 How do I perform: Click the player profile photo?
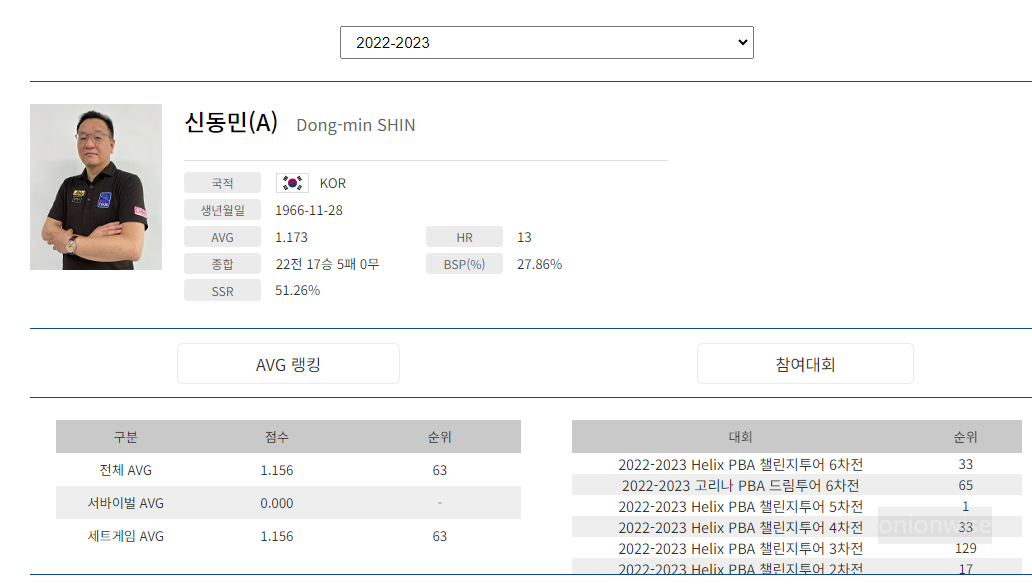[95, 187]
